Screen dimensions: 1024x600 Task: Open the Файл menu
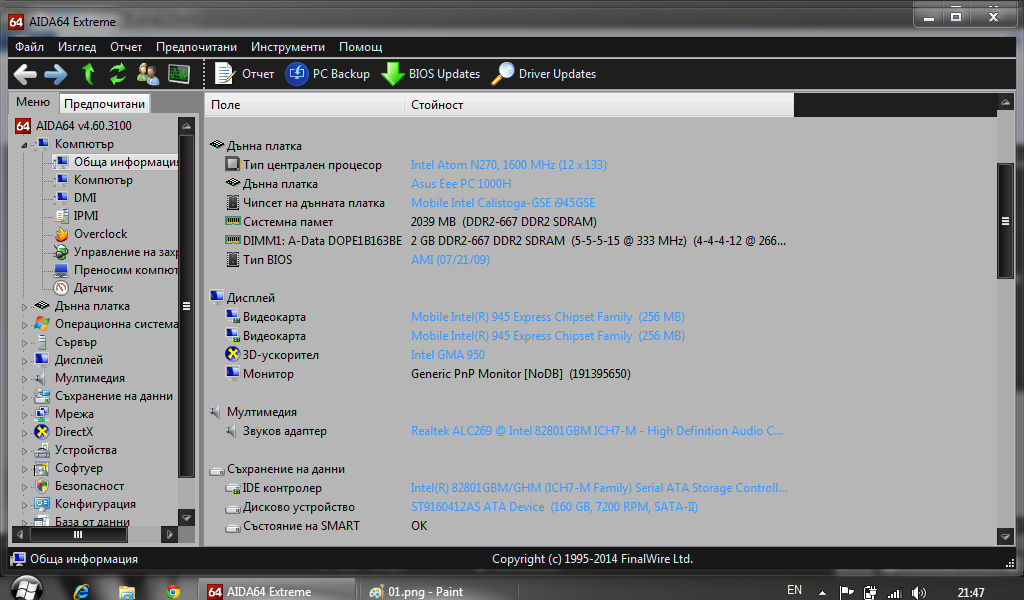tap(29, 47)
